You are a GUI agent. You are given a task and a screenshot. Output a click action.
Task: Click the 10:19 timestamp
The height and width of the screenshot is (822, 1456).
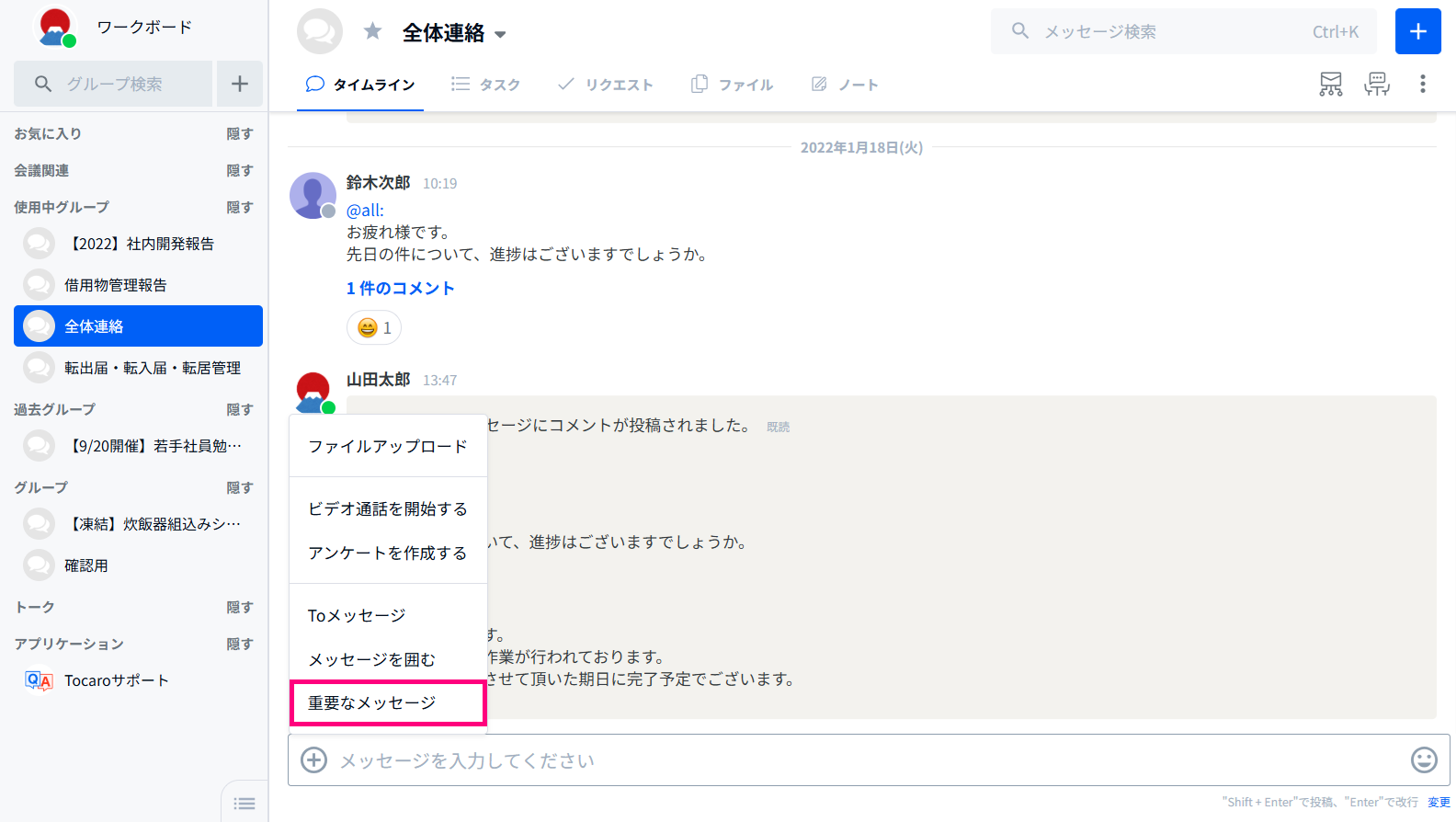439,184
